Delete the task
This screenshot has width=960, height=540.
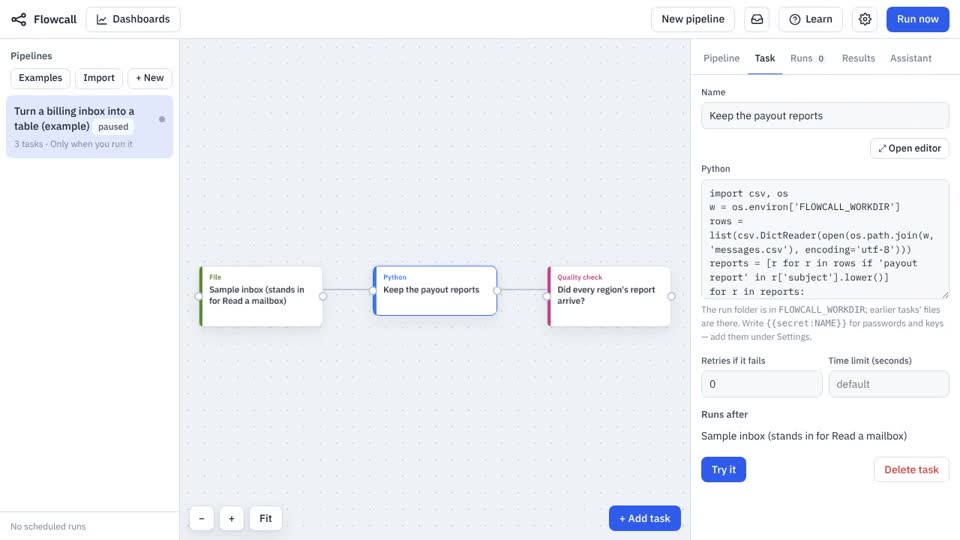tap(911, 470)
